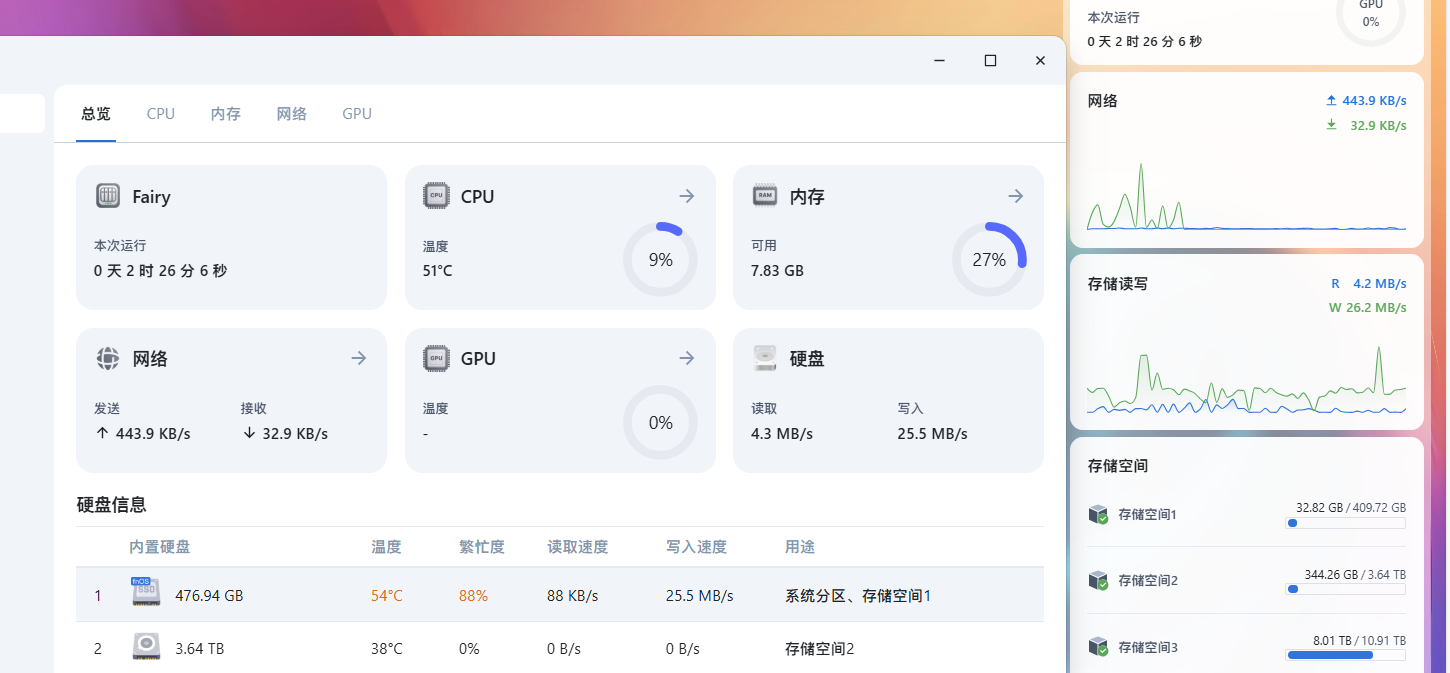The image size is (1450, 673).
Task: Click the CPU chip icon
Action: [x=436, y=196]
